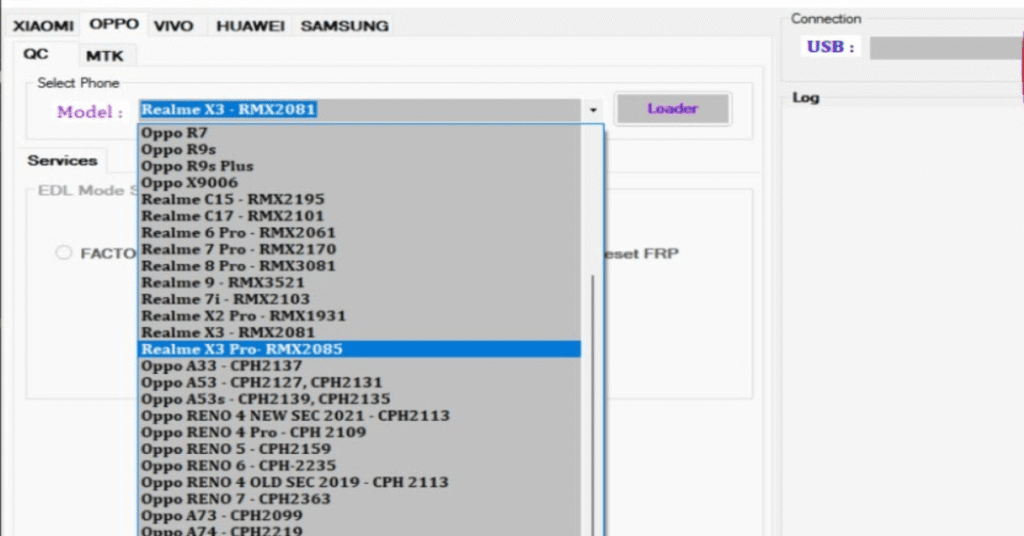Choose Oppo R7 from the list
Viewport: 1024px width, 536px height.
click(360, 133)
